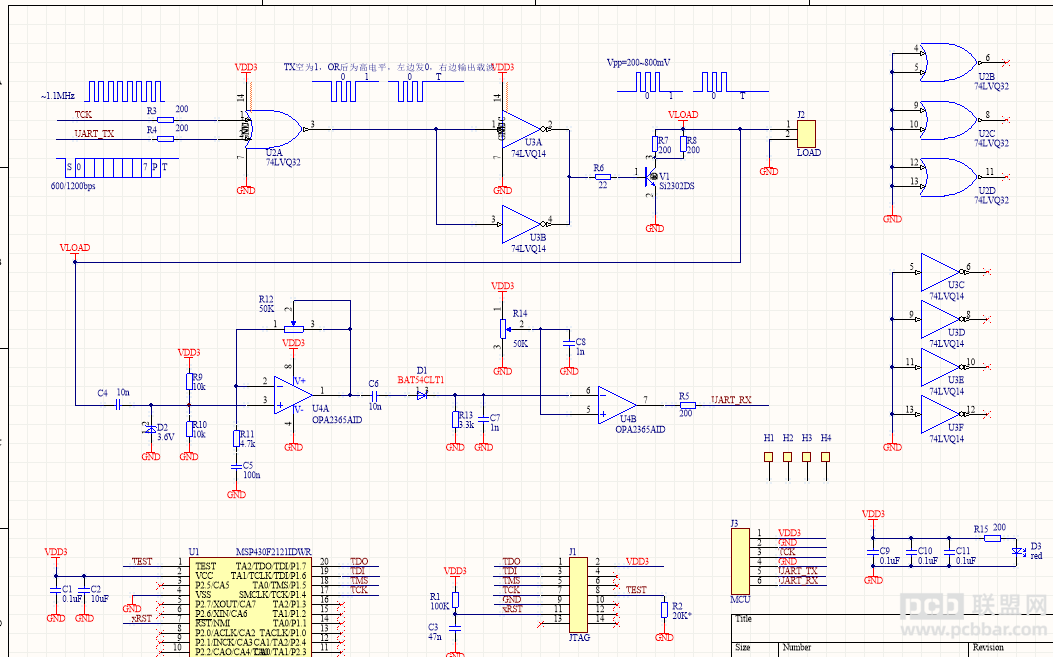Click capacitor C4 symbol
Screen dimensions: 1053x657
118,405
